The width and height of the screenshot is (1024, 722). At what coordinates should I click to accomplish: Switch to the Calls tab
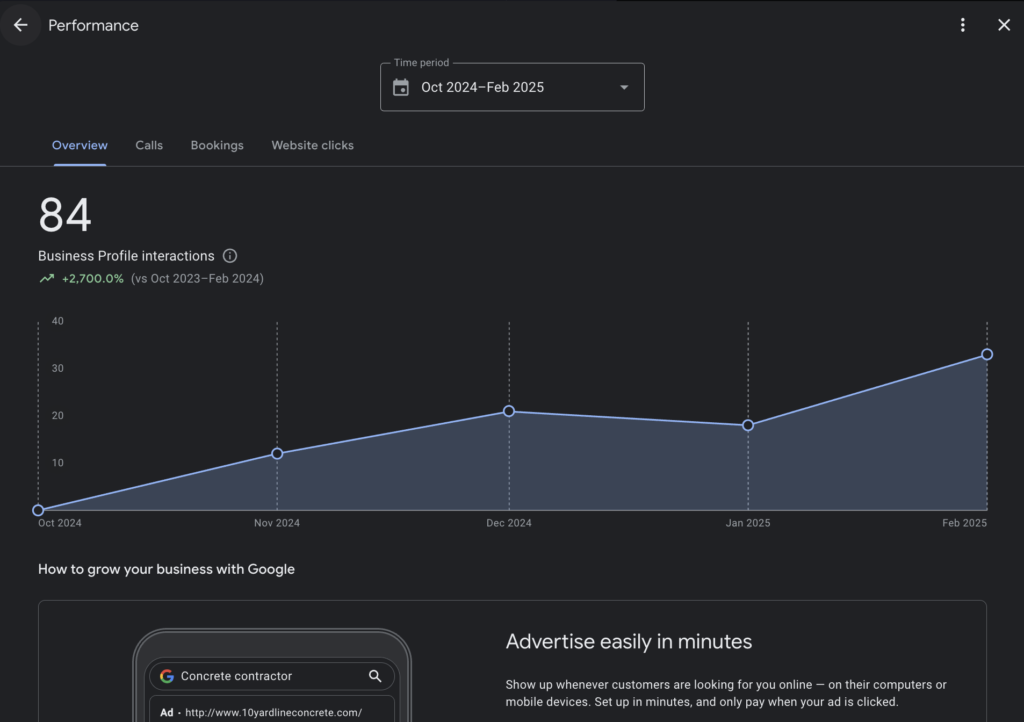pos(149,146)
